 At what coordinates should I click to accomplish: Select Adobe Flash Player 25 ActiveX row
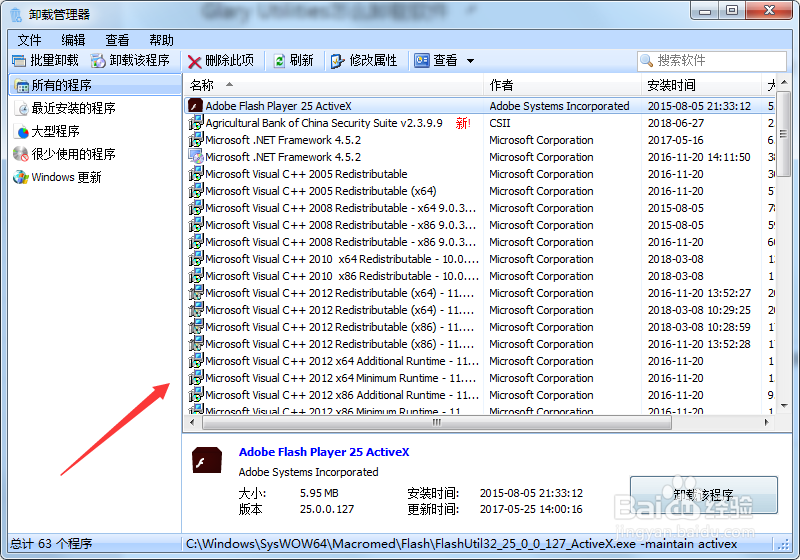click(479, 106)
